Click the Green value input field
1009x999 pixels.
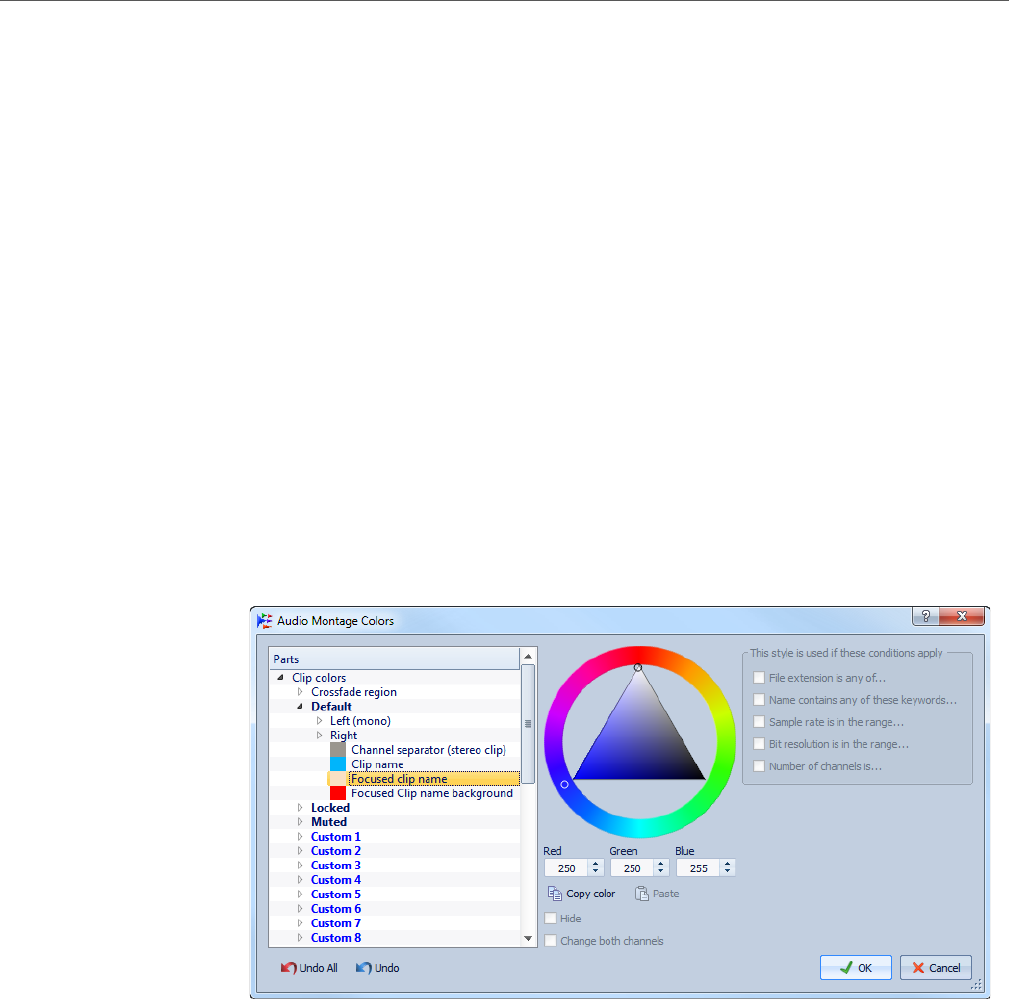coord(633,868)
